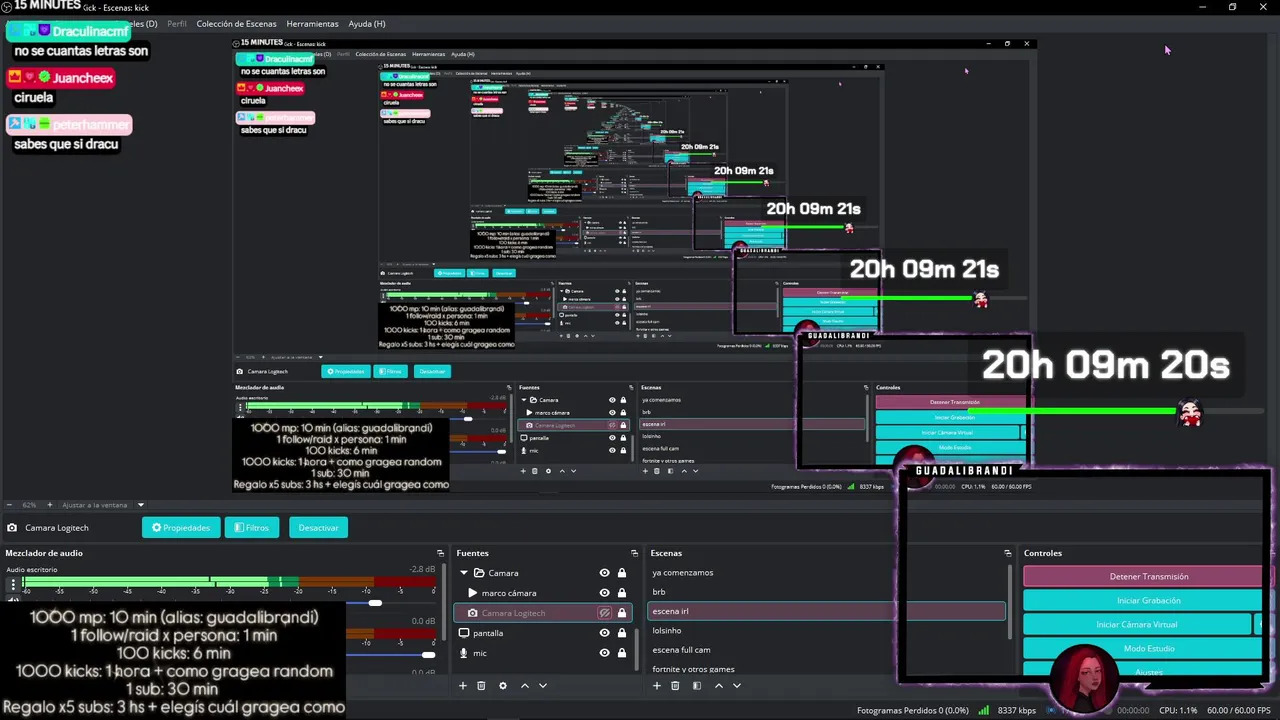
Task: Move selected source up in Fuentes
Action: [525, 686]
